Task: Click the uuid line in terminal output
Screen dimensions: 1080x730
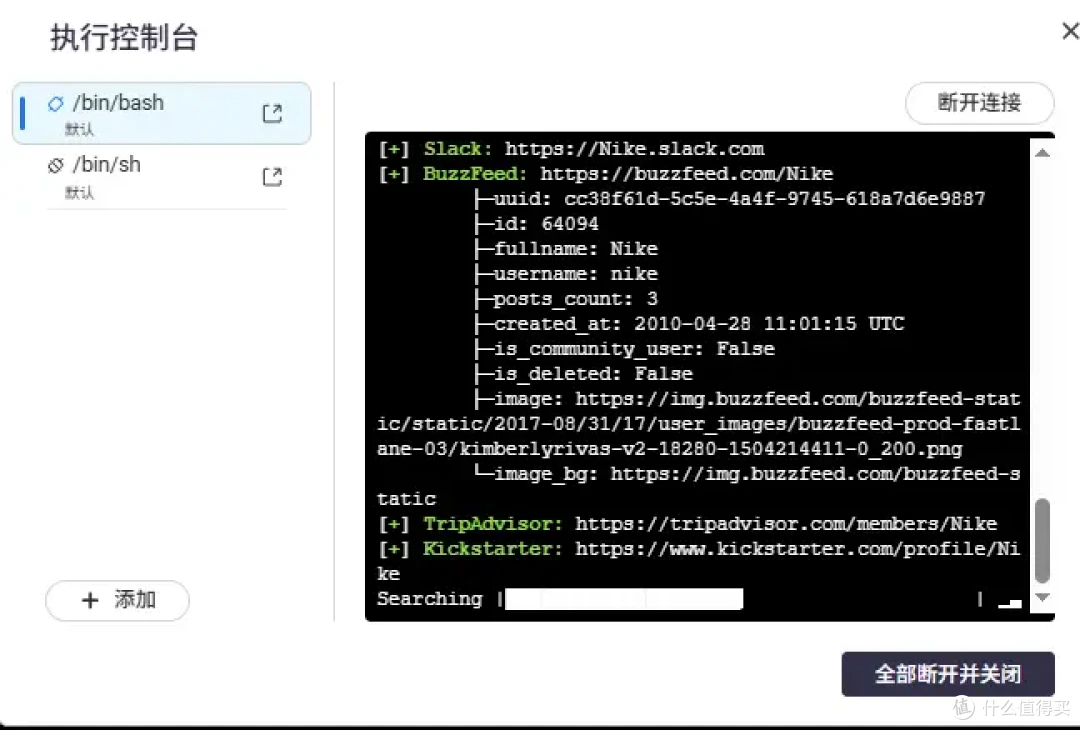Action: pyautogui.click(x=729, y=199)
